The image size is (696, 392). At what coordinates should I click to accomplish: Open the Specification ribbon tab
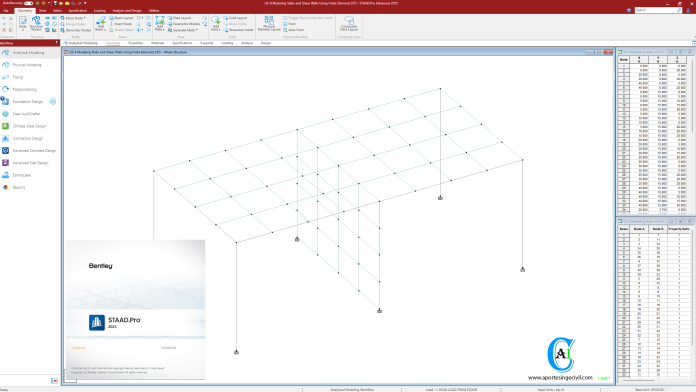coord(78,10)
